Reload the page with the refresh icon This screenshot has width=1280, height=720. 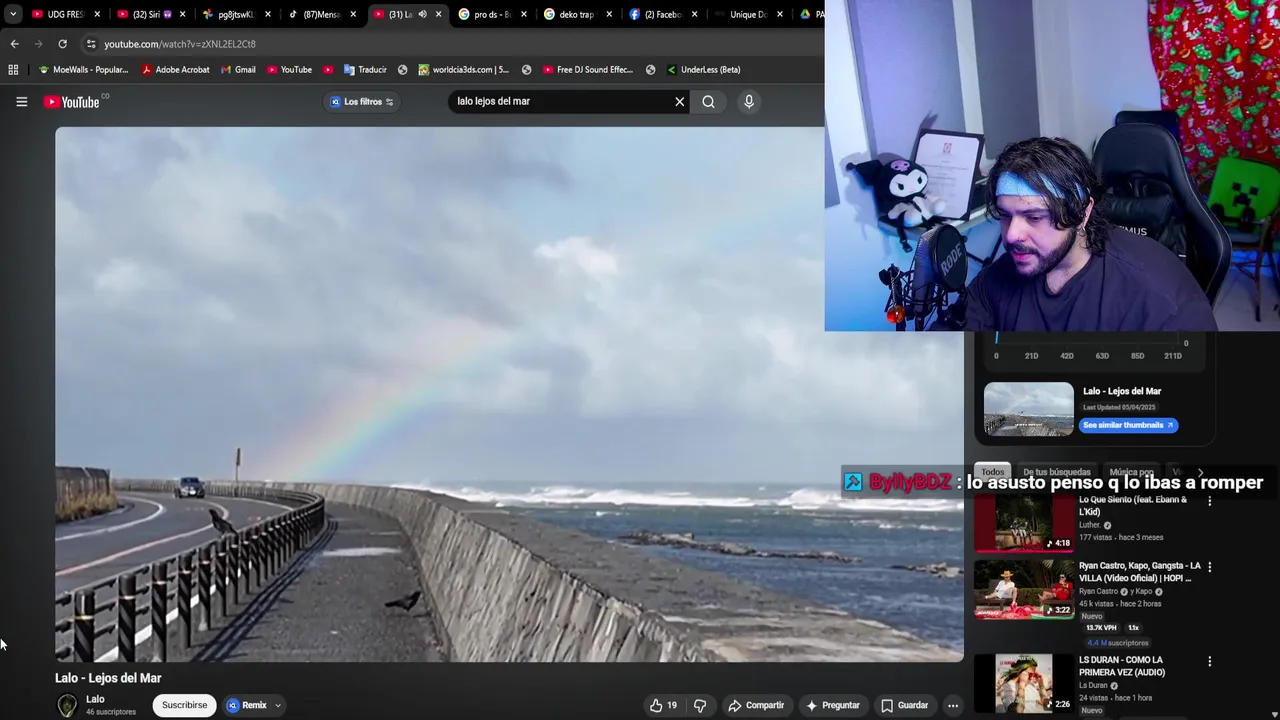(x=62, y=44)
